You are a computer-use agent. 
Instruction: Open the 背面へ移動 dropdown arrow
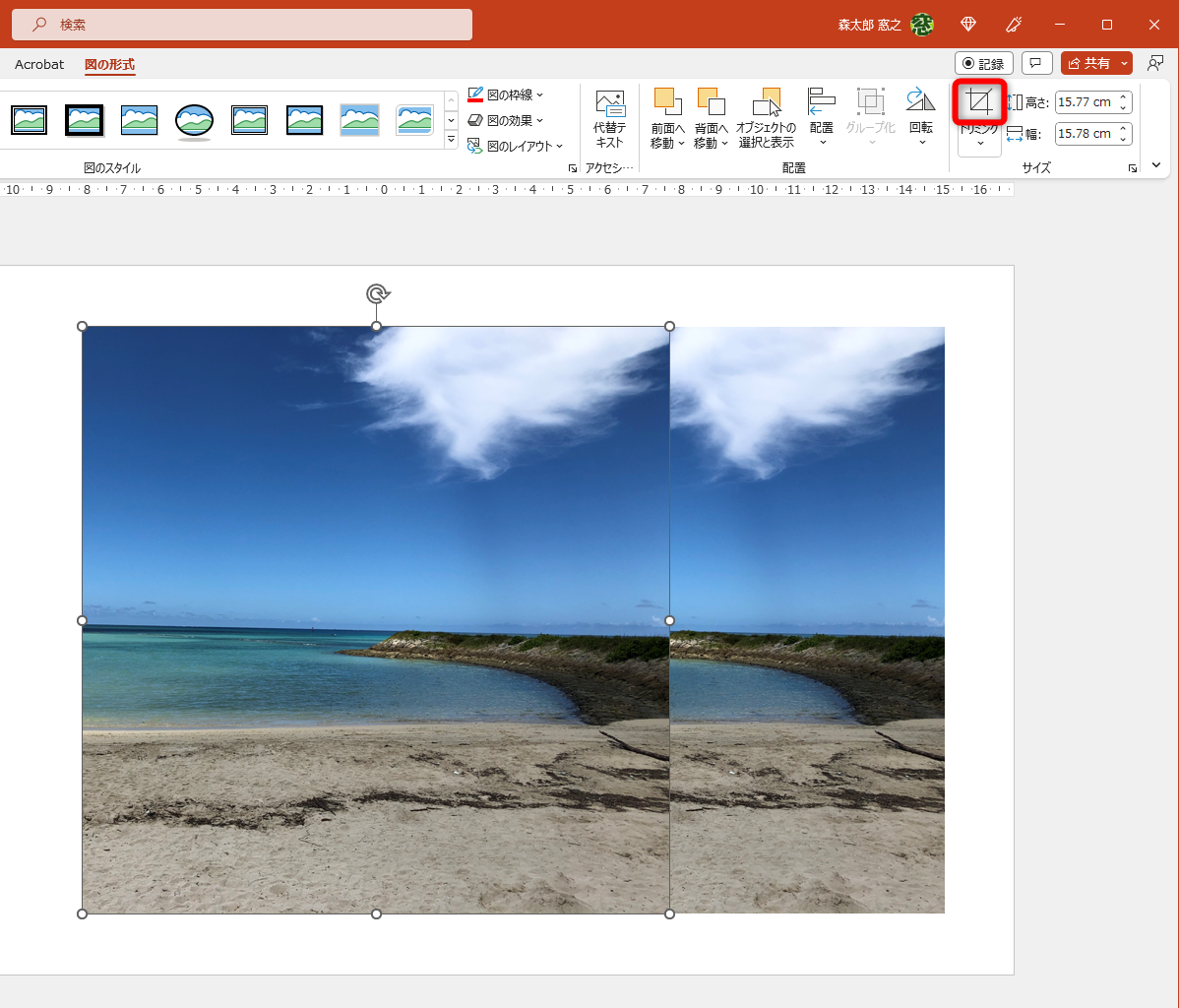tap(725, 144)
